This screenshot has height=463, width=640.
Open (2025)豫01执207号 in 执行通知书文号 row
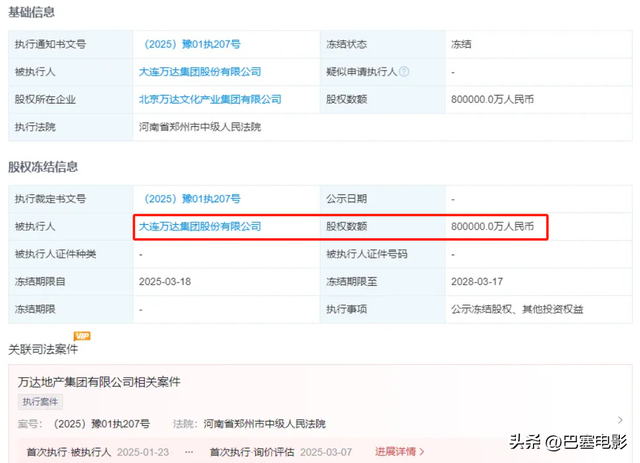[191, 44]
